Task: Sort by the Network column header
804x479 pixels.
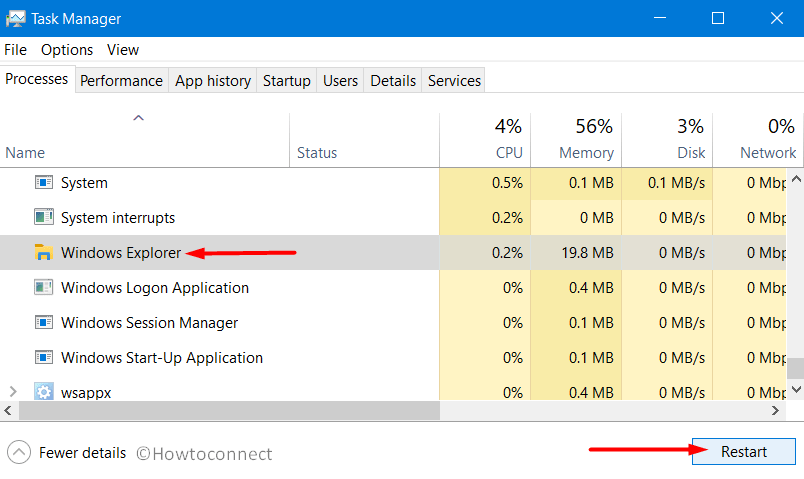Action: click(x=758, y=140)
